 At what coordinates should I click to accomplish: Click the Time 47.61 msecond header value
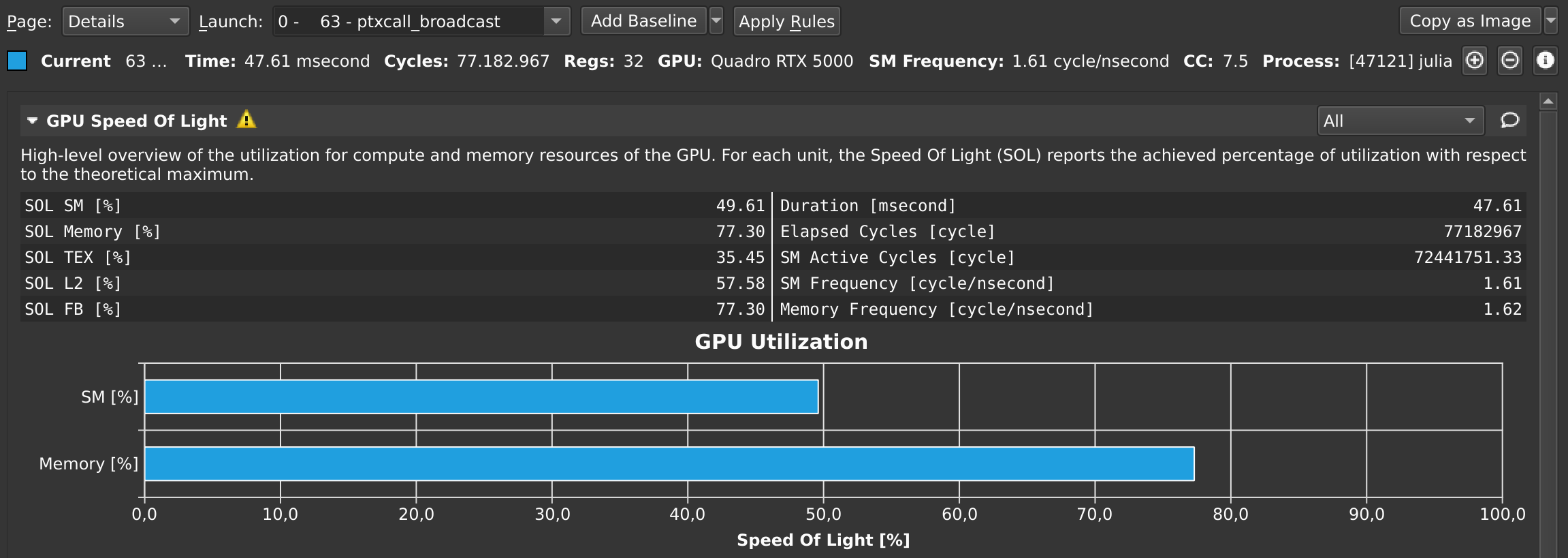pos(277,61)
